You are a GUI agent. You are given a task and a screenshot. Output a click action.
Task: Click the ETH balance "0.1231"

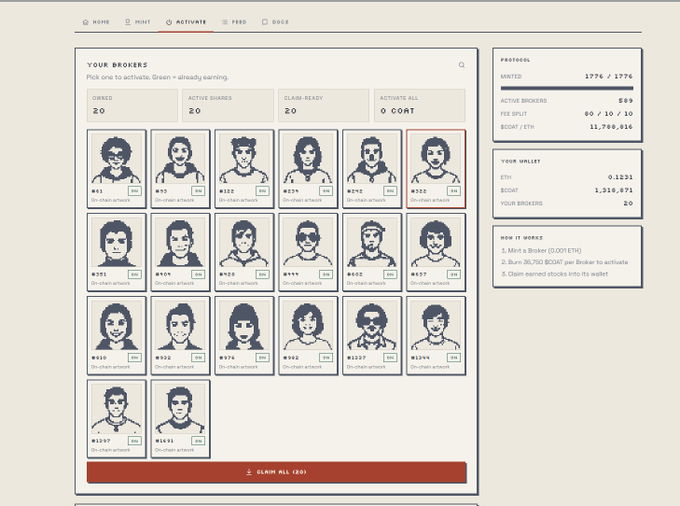[x=621, y=177]
